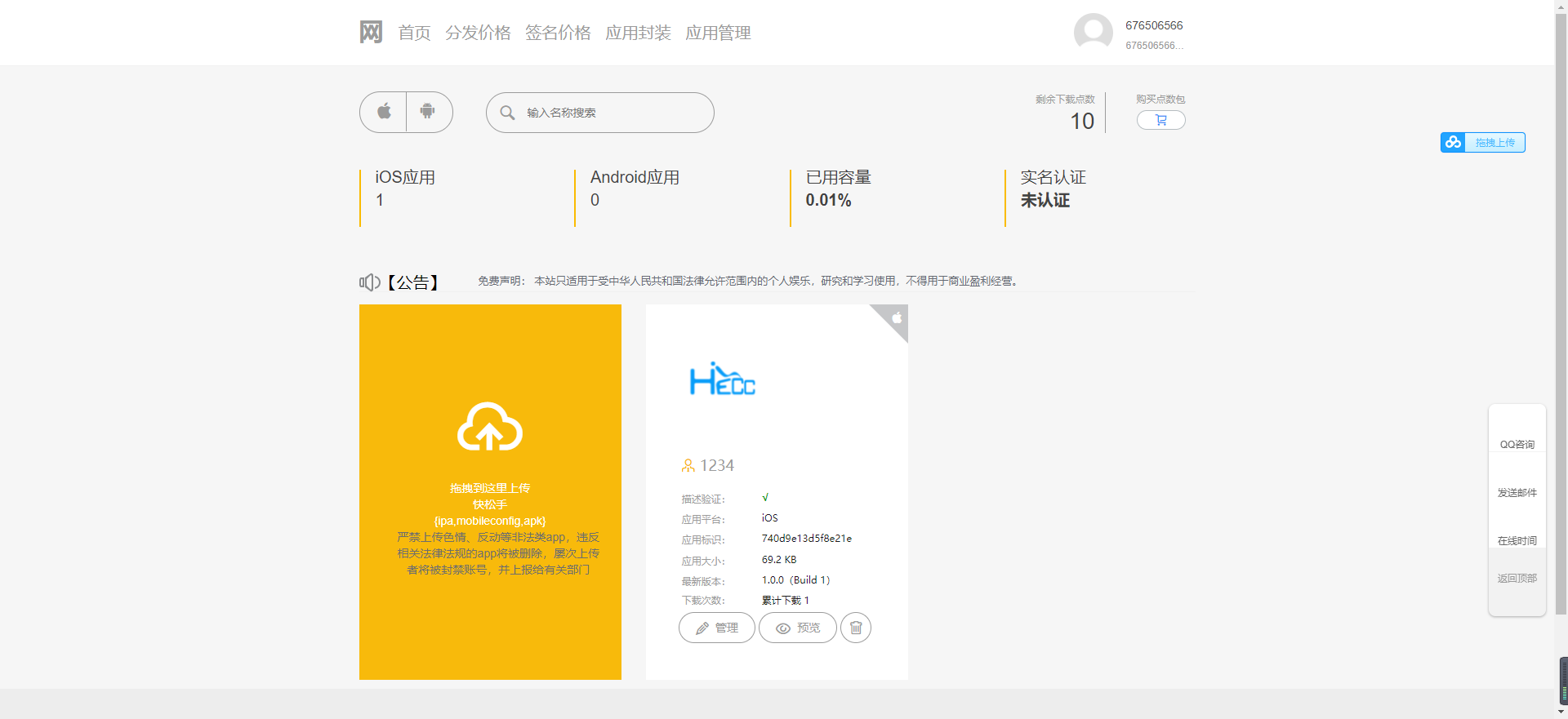Click the HECC app logo thumbnail

click(x=723, y=380)
